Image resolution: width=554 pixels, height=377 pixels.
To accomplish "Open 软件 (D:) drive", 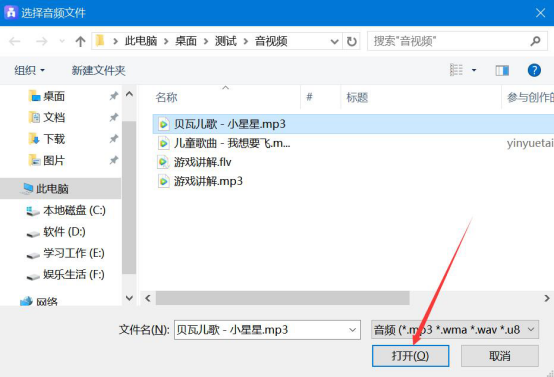I will point(64,232).
